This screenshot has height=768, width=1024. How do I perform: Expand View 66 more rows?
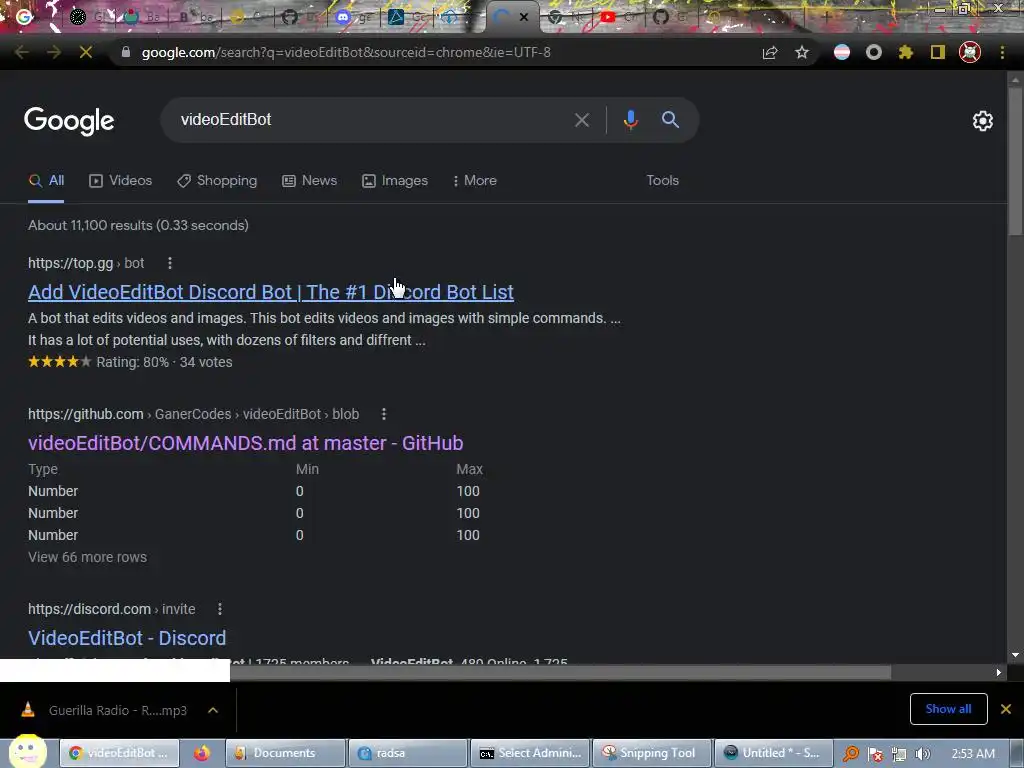88,557
